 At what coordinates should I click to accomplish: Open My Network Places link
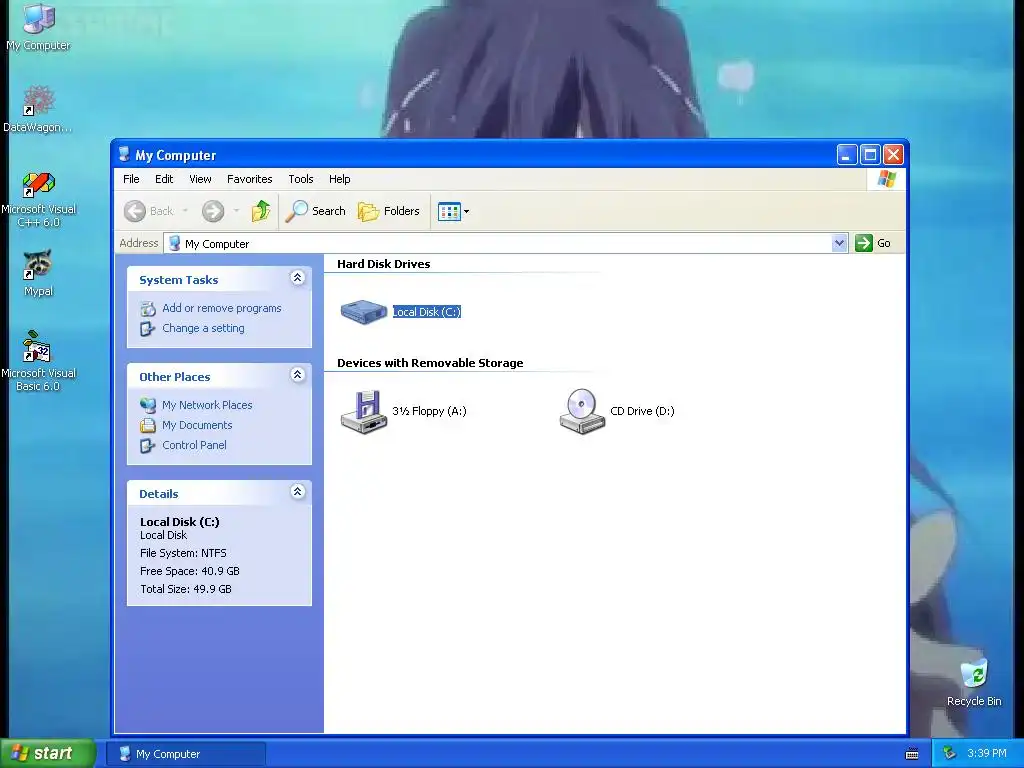coord(207,405)
